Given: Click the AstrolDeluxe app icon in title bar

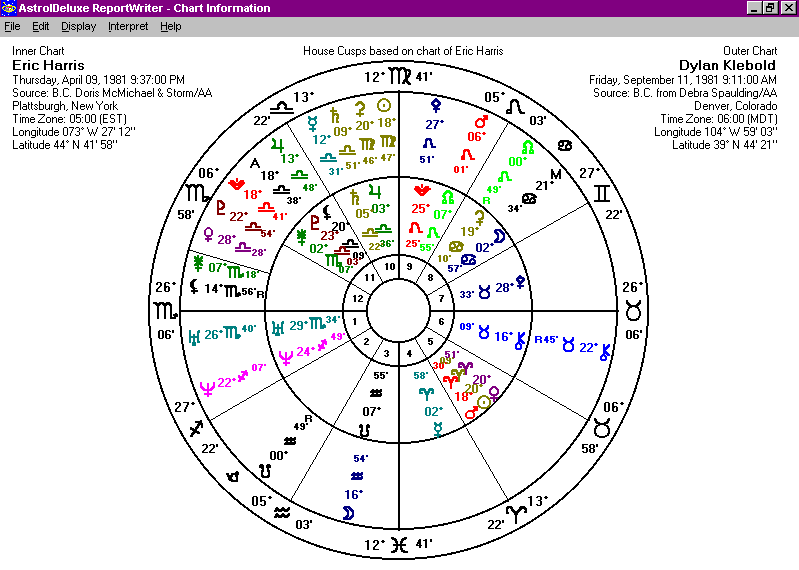Looking at the screenshot, I should pos(9,8).
